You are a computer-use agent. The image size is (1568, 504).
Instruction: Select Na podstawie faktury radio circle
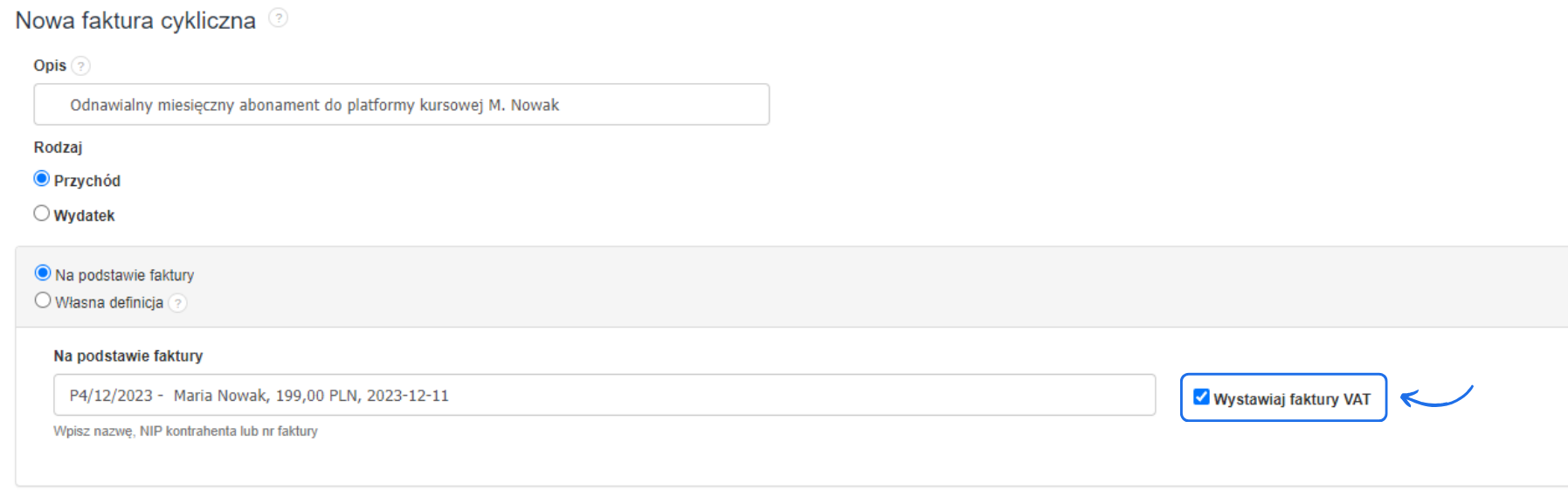pyautogui.click(x=43, y=273)
